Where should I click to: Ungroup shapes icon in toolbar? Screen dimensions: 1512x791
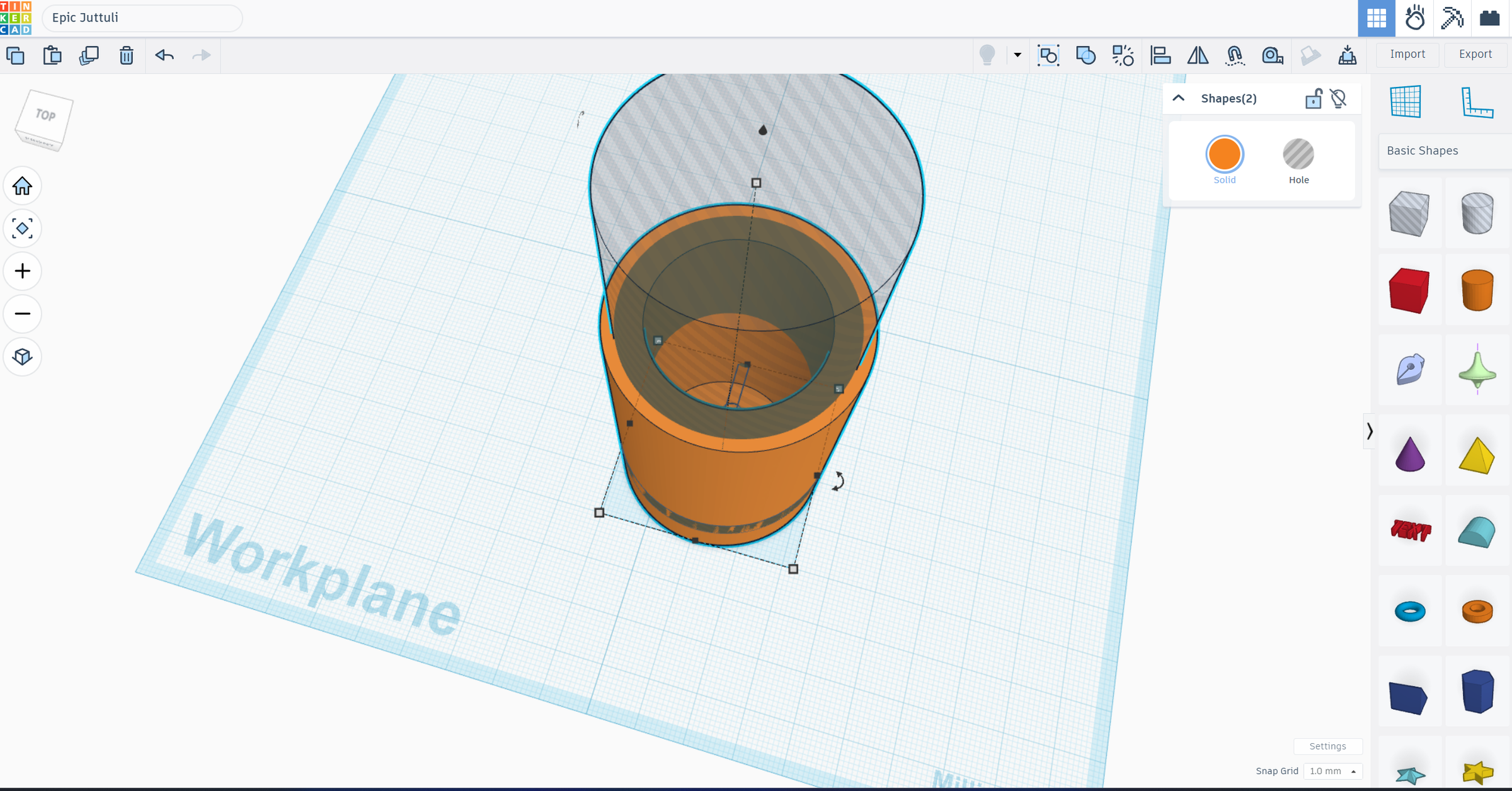tap(1123, 55)
